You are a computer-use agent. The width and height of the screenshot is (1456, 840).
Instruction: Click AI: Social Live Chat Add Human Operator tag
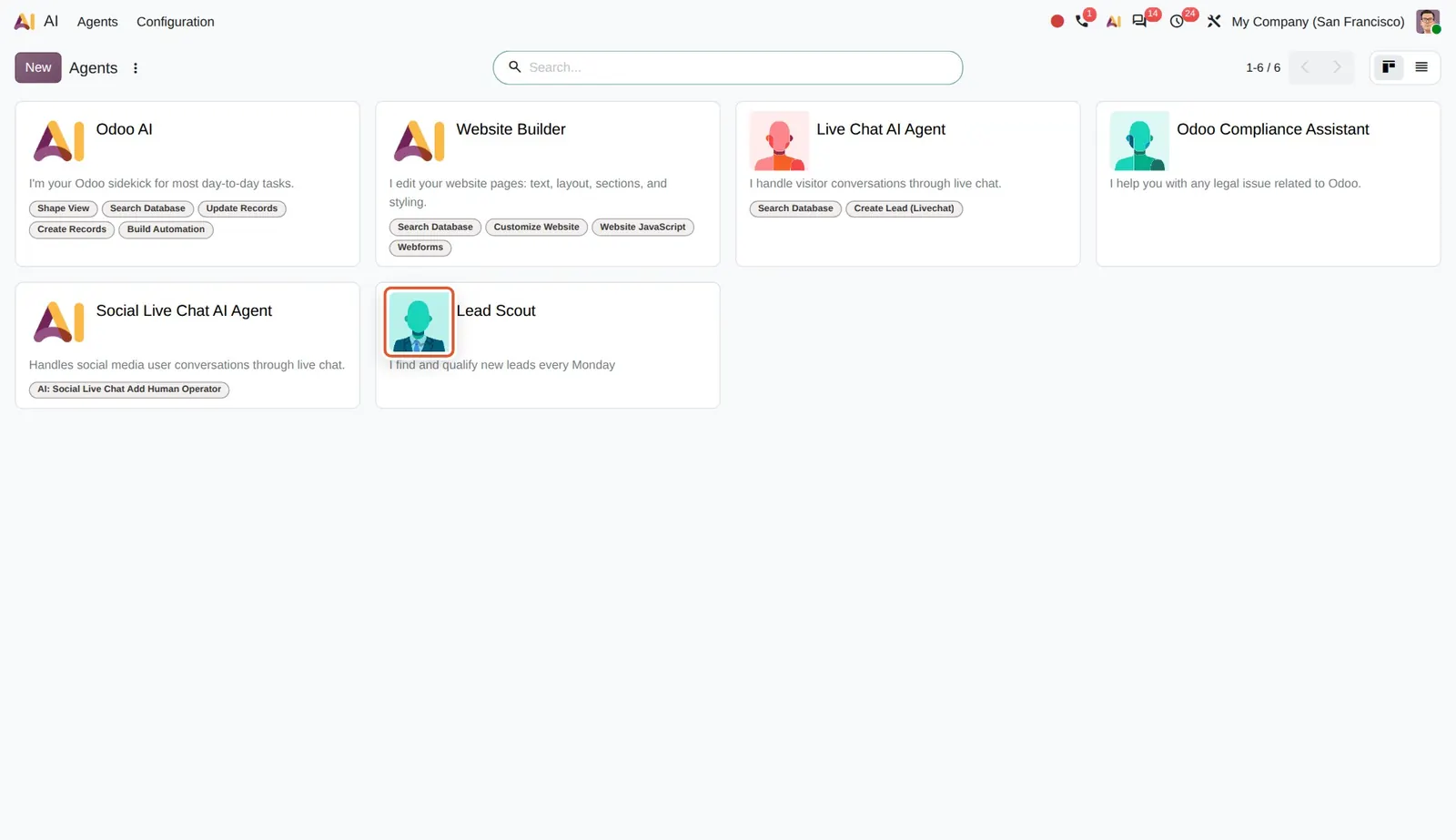click(129, 390)
